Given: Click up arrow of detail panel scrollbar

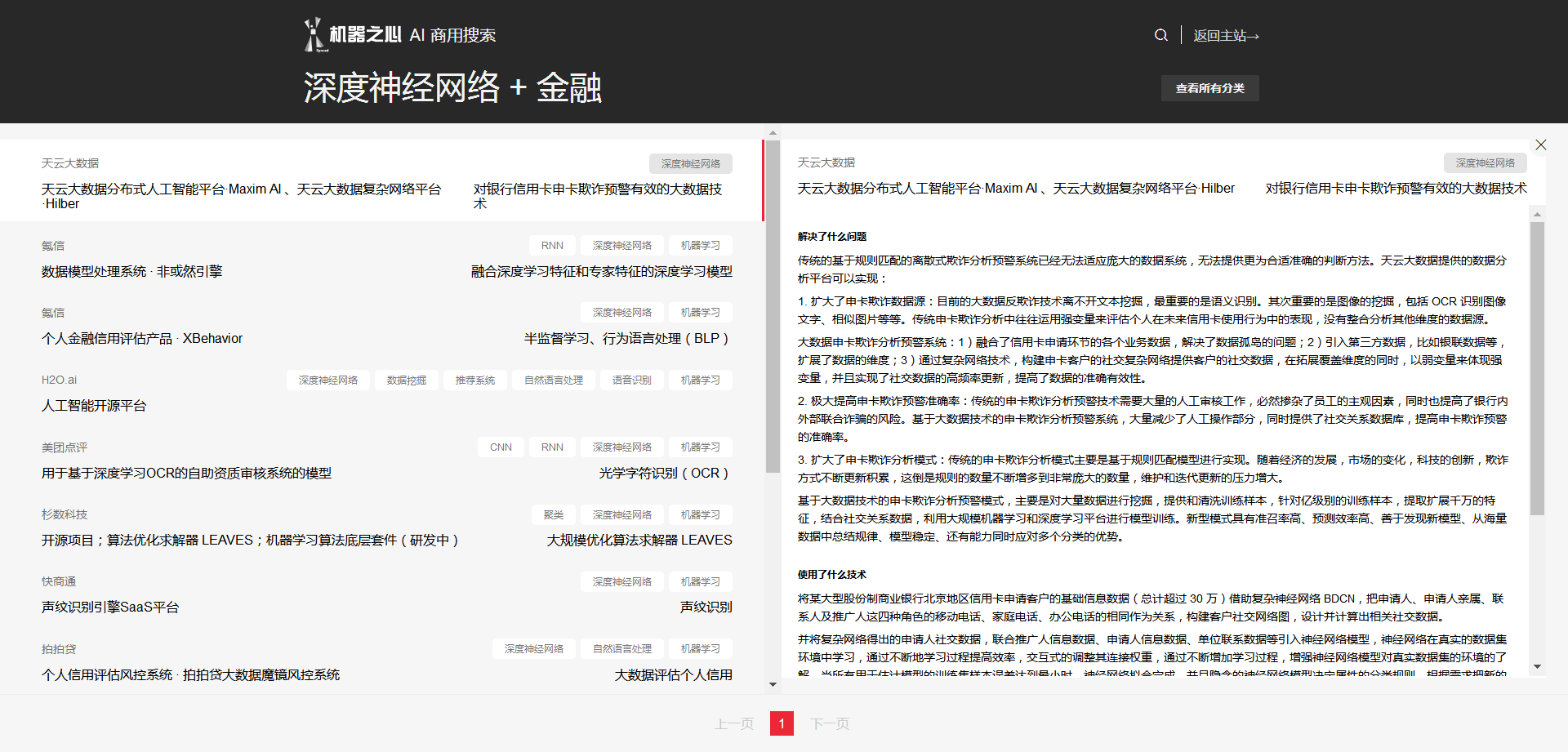Looking at the screenshot, I should coord(1537,215).
